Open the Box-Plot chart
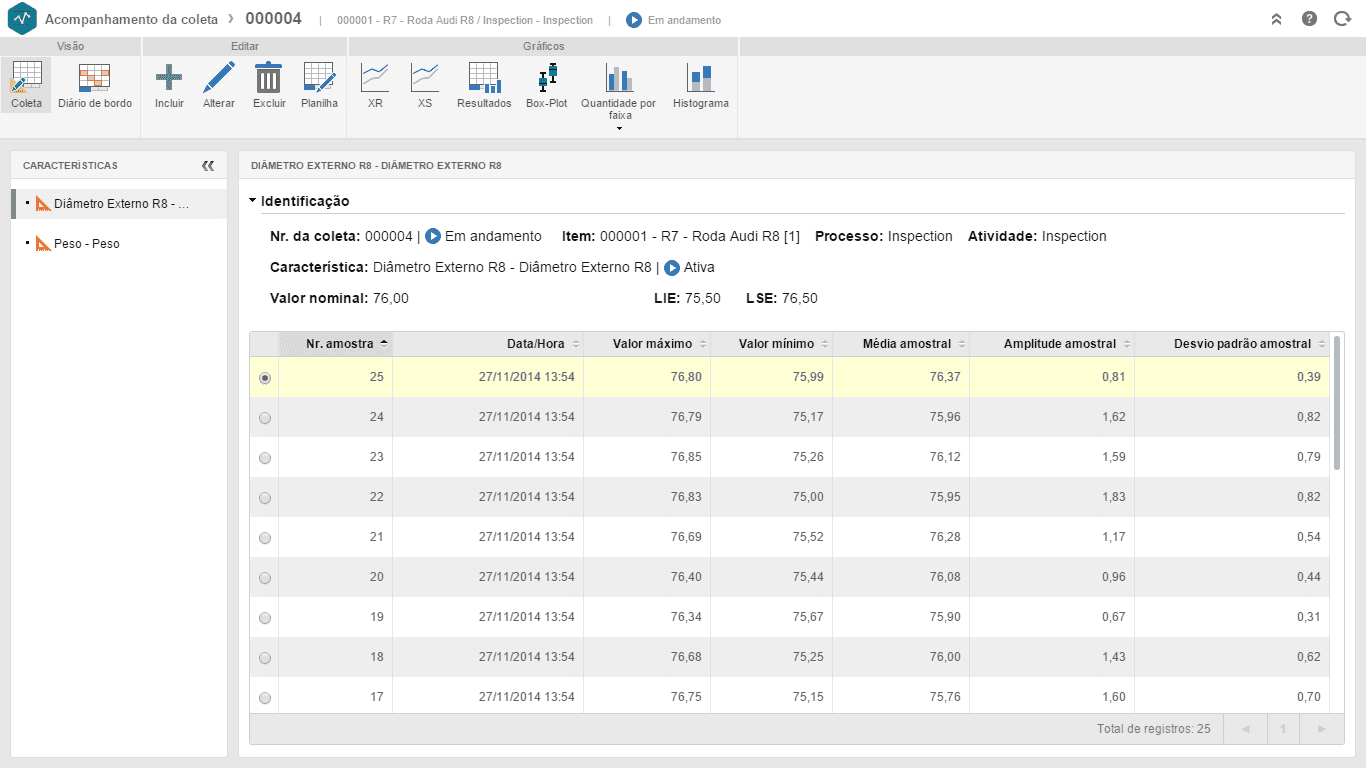 point(547,85)
